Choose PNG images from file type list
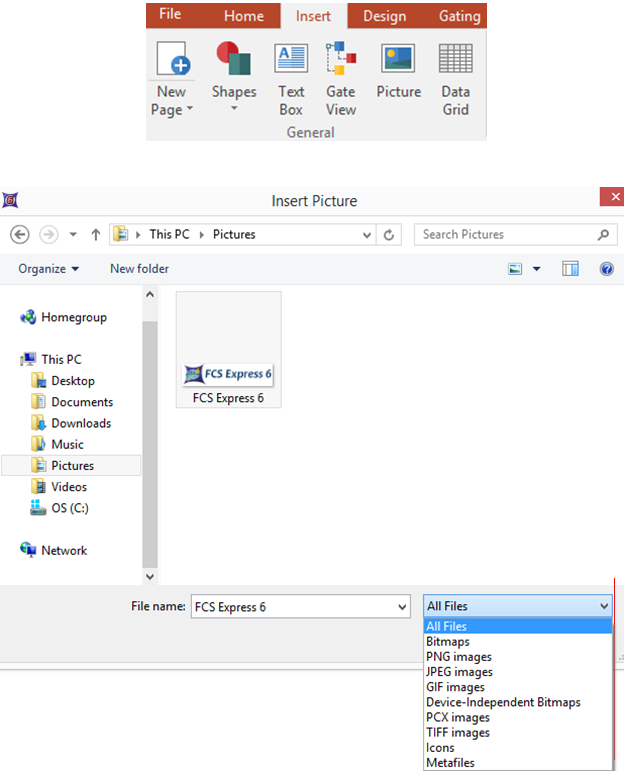The width and height of the screenshot is (624, 775). pyautogui.click(x=459, y=657)
